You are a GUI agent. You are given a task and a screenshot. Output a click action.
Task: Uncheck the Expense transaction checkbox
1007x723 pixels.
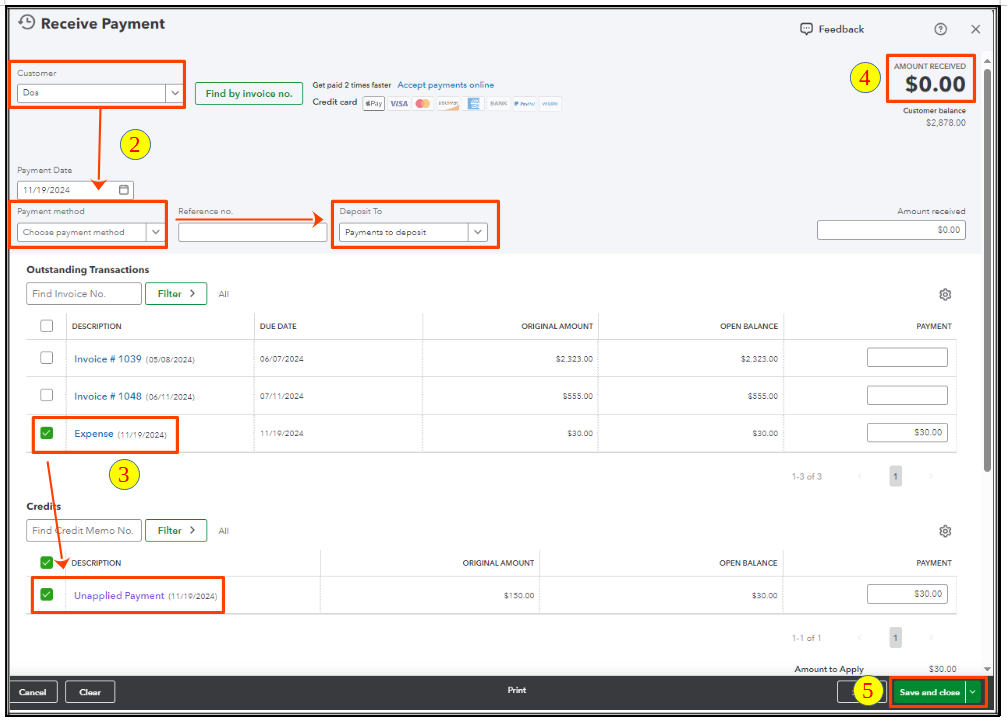(x=46, y=432)
